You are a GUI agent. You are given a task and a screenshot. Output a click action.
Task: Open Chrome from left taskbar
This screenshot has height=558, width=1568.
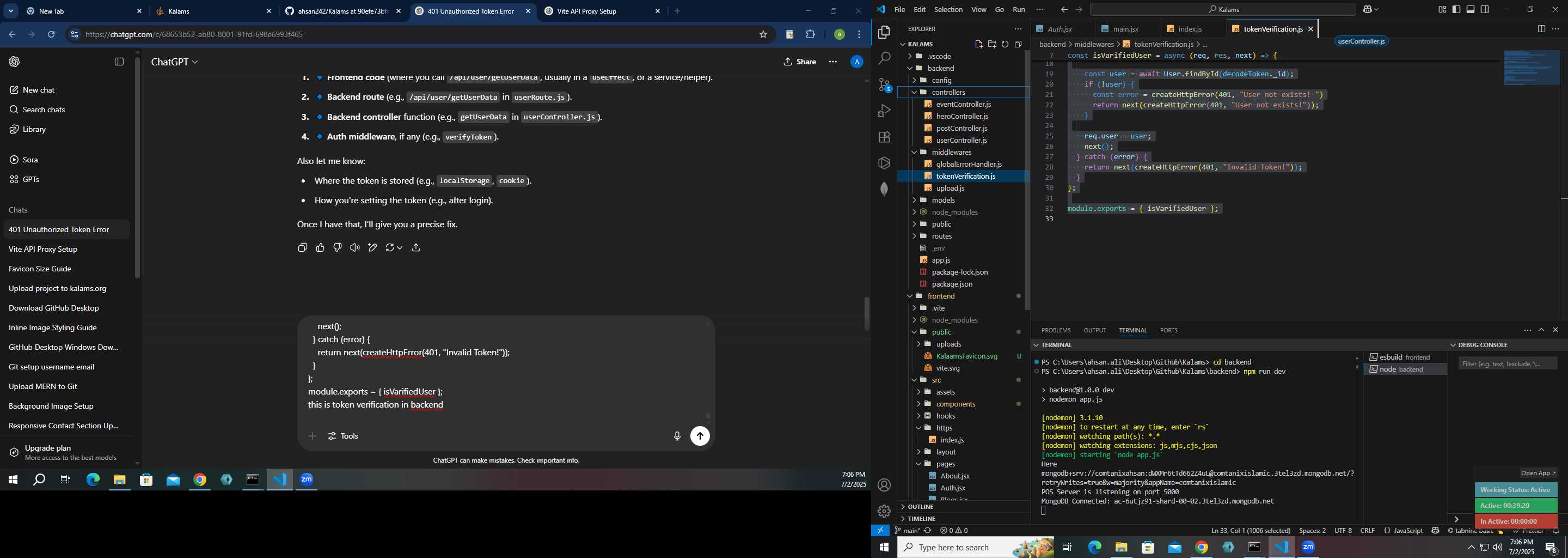[200, 480]
